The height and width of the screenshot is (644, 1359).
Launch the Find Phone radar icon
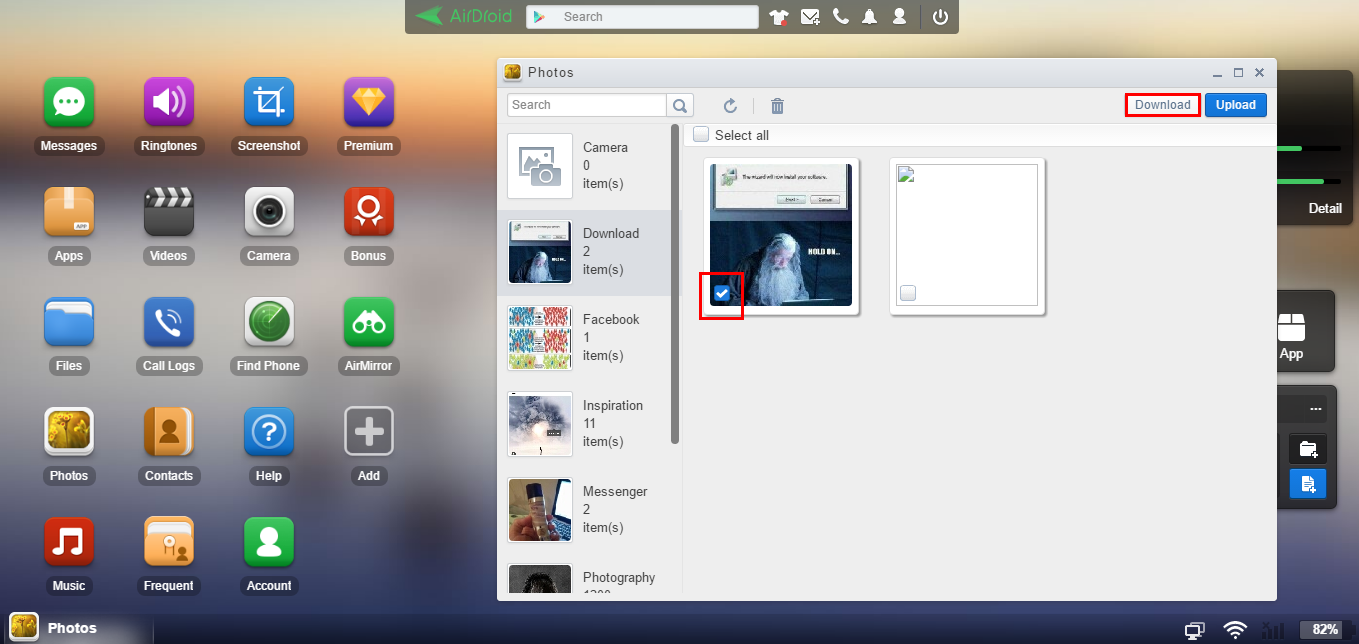[269, 322]
